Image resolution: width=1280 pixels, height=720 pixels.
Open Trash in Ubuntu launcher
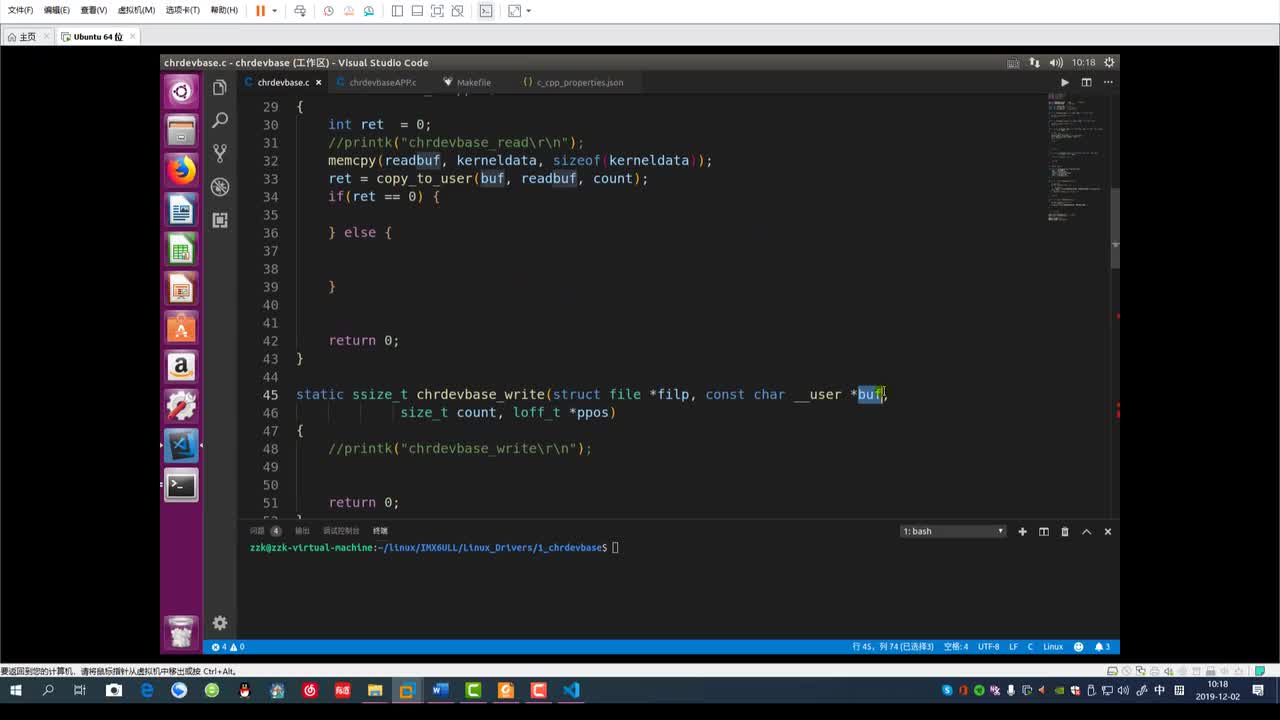181,631
